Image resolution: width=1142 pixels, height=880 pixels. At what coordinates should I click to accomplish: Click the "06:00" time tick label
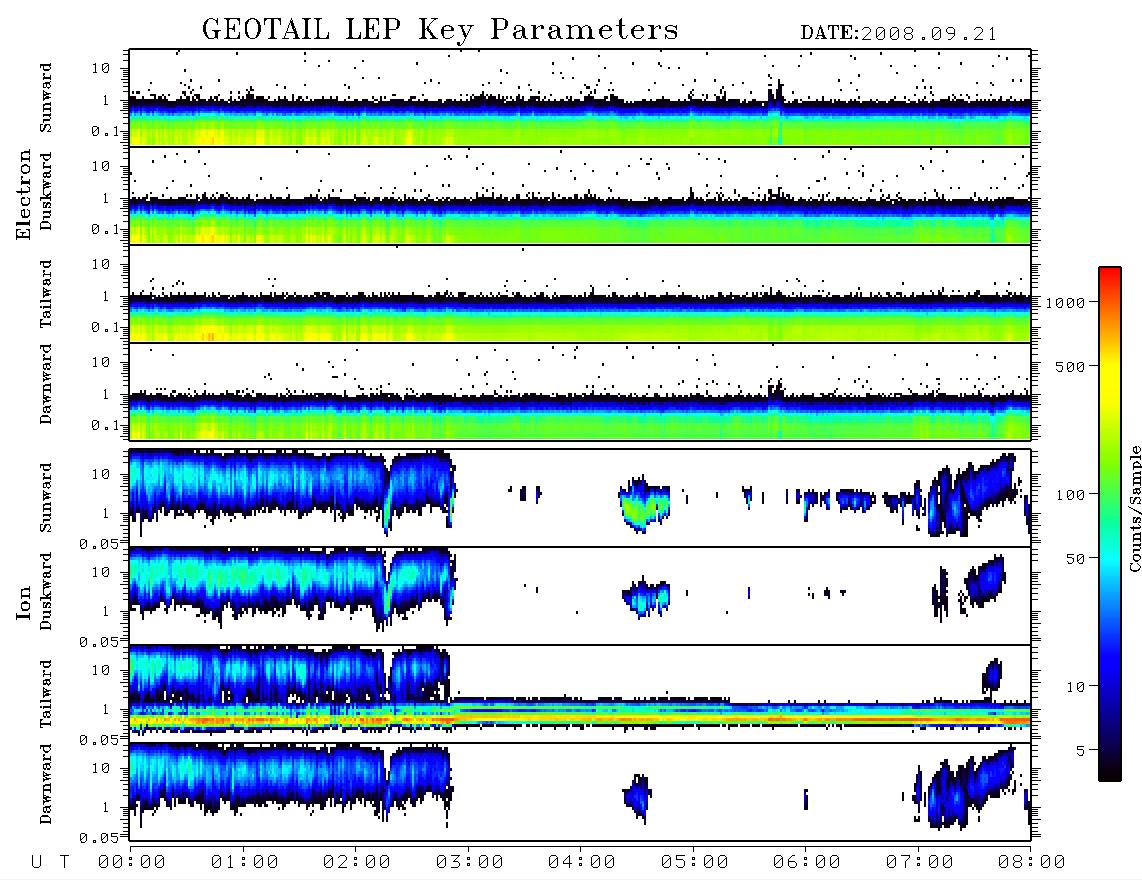click(806, 863)
